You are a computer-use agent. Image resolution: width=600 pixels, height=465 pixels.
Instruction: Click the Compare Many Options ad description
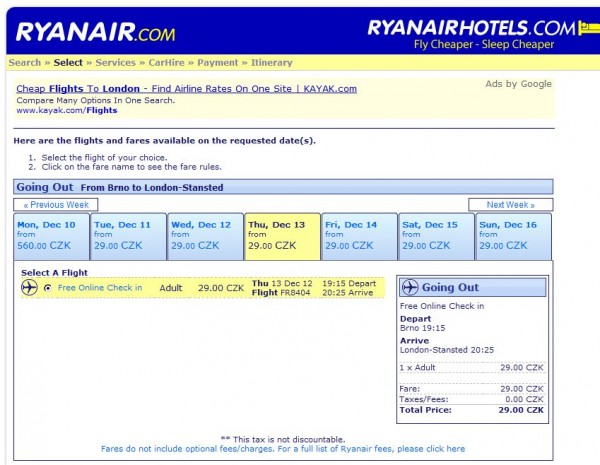(96, 100)
